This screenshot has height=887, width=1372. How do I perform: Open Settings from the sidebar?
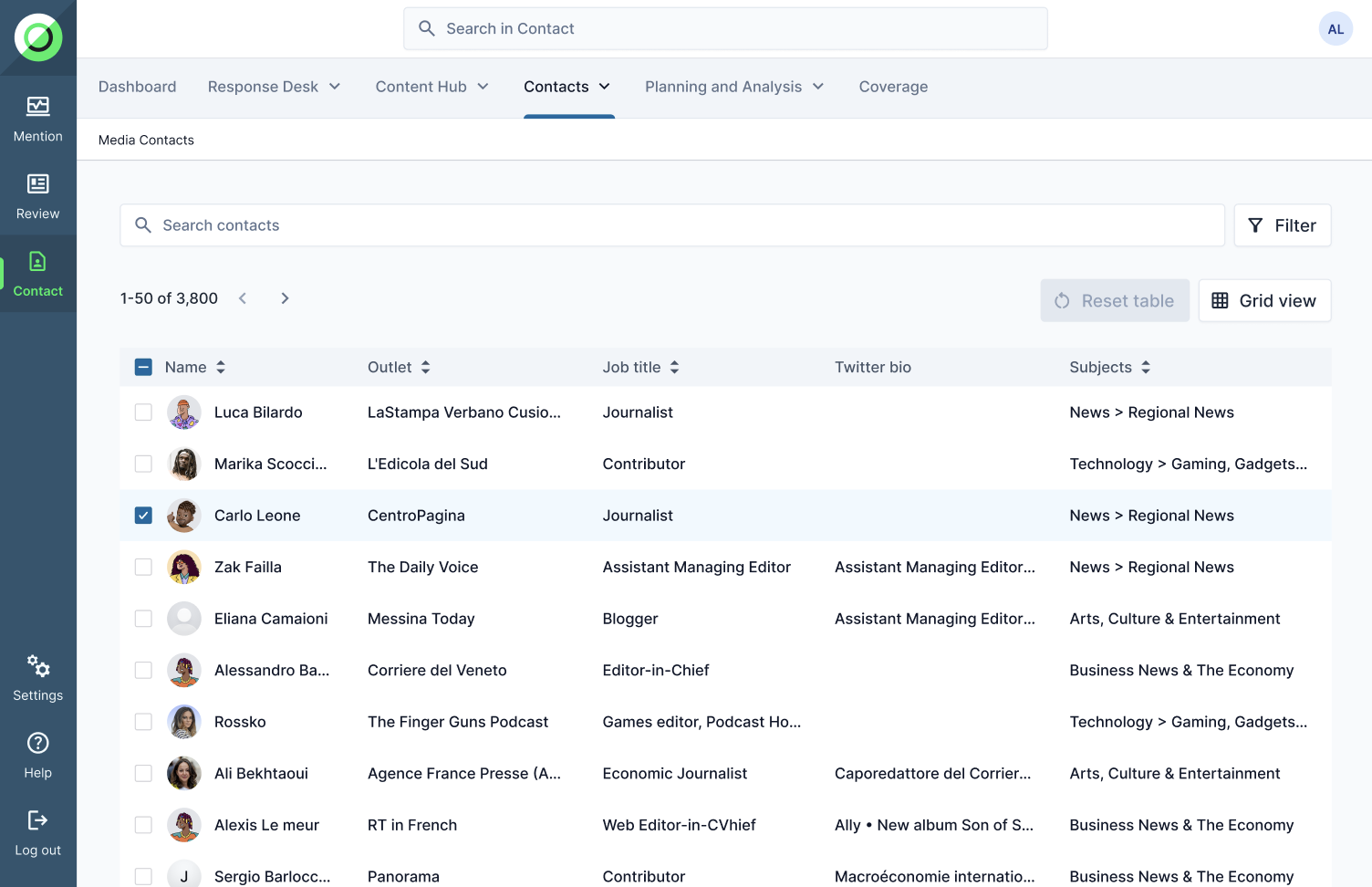(x=38, y=679)
